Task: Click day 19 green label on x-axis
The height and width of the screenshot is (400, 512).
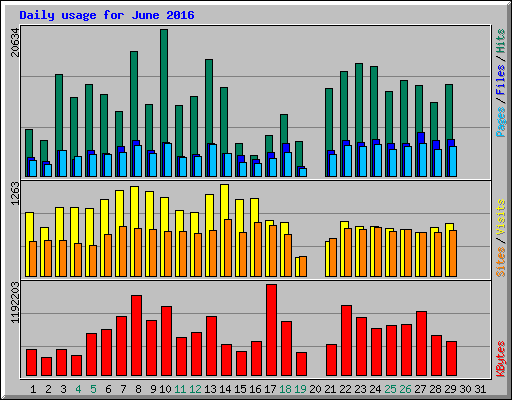Action: tap(300, 389)
